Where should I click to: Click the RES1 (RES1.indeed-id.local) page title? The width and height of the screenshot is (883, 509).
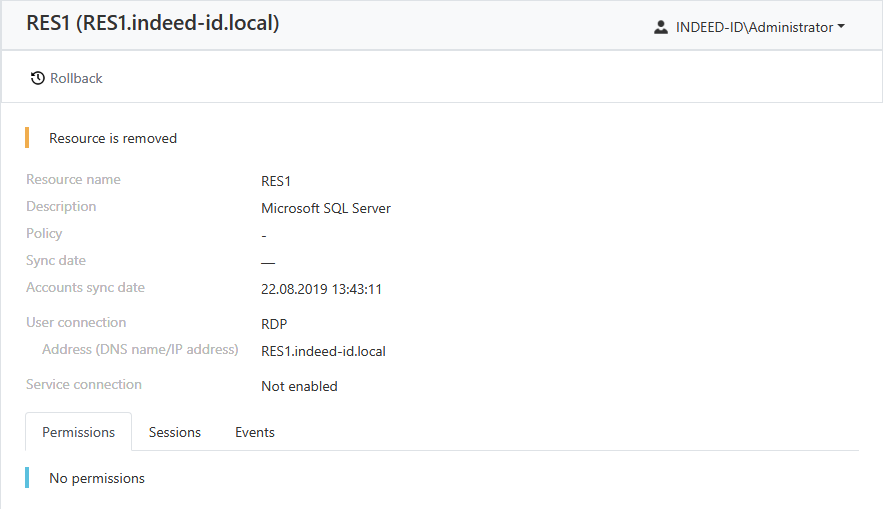pyautogui.click(x=152, y=23)
